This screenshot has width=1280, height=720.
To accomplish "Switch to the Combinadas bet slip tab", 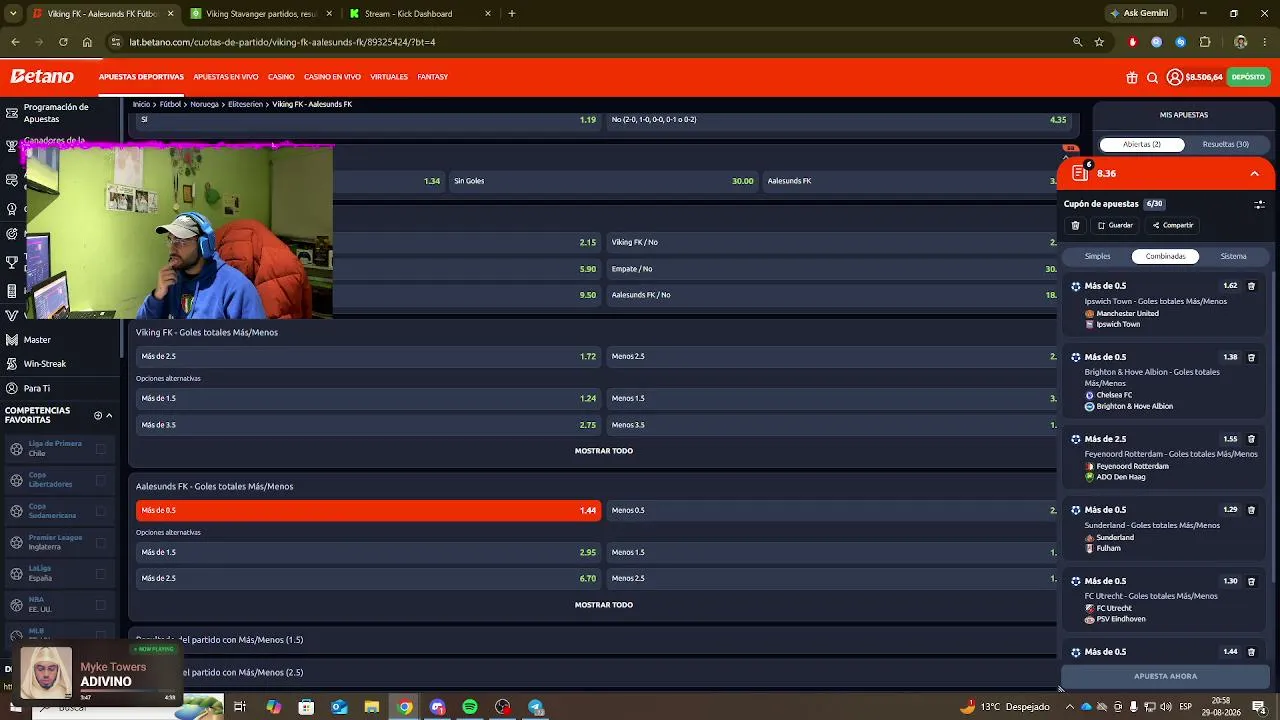I will (x=1165, y=256).
